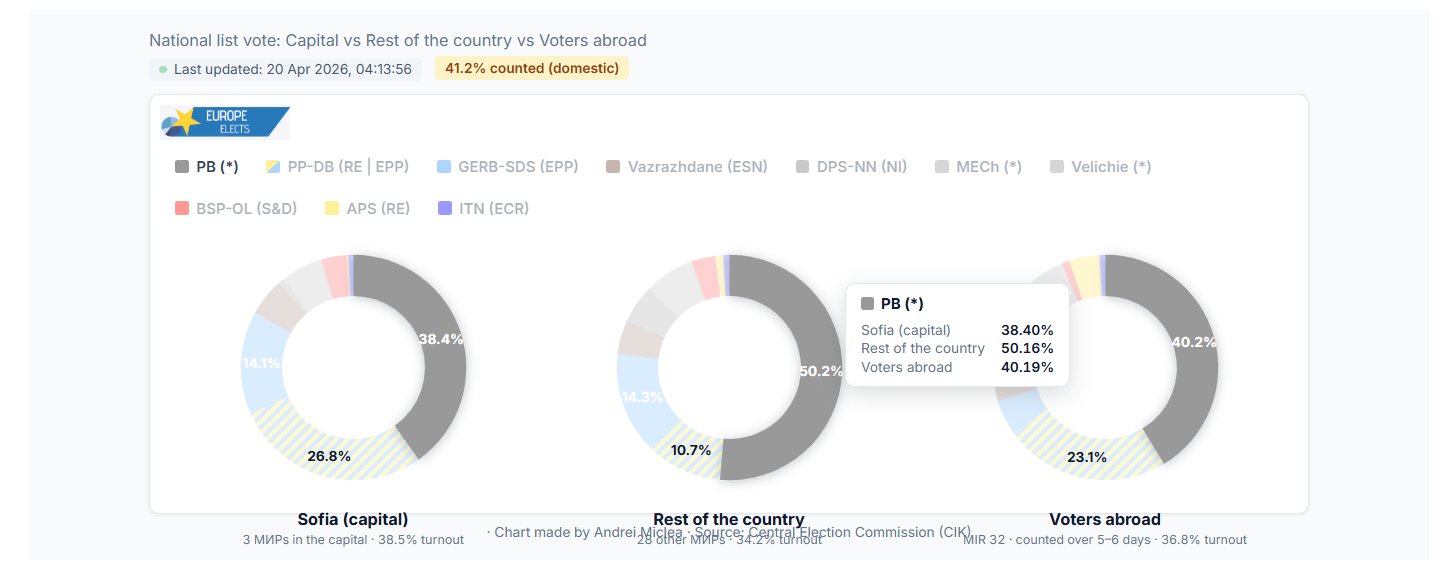Click the Last updated status indicator

point(285,69)
